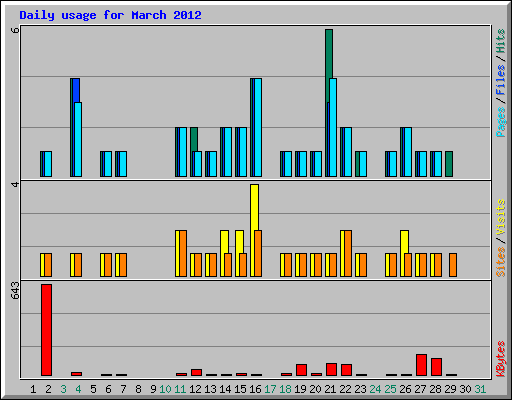The width and height of the screenshot is (512, 400).
Task: Click day label '16' on the x-axis
Action: (x=255, y=389)
